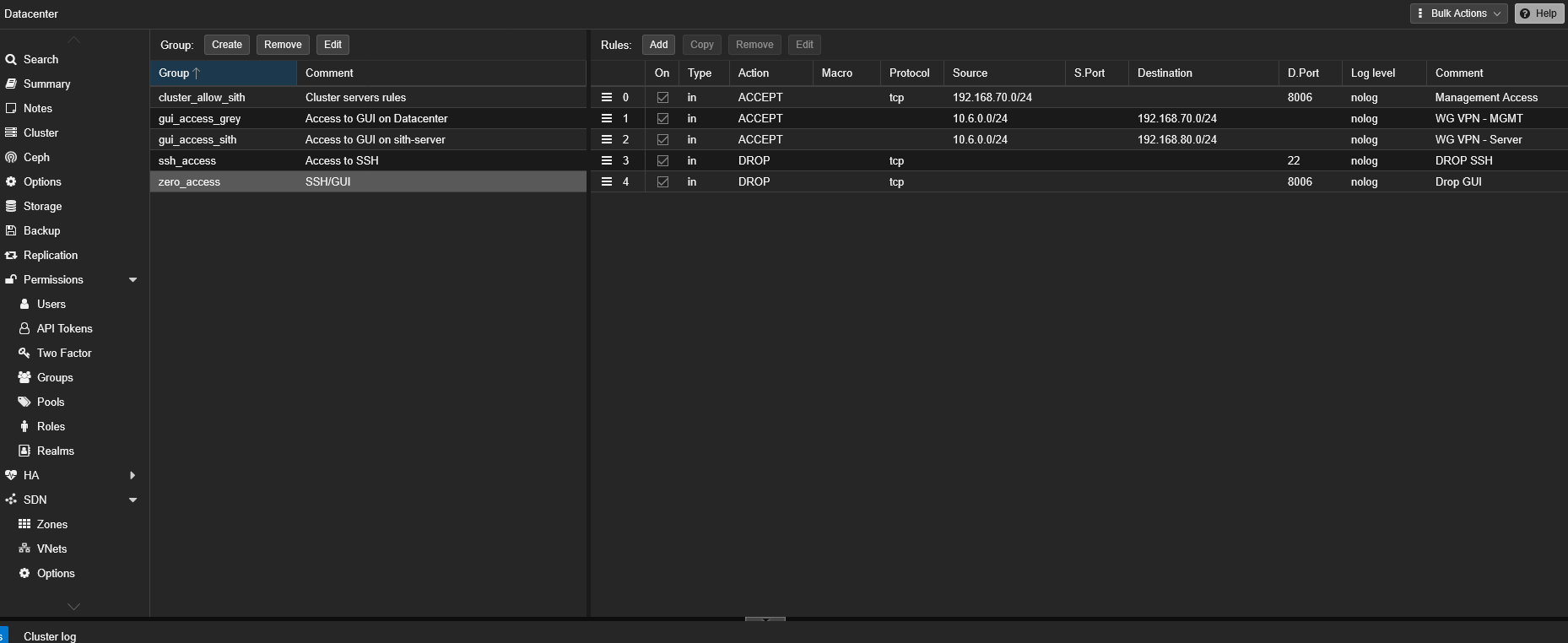Click the Two Factor key icon
Image resolution: width=1568 pixels, height=643 pixels.
tap(24, 354)
